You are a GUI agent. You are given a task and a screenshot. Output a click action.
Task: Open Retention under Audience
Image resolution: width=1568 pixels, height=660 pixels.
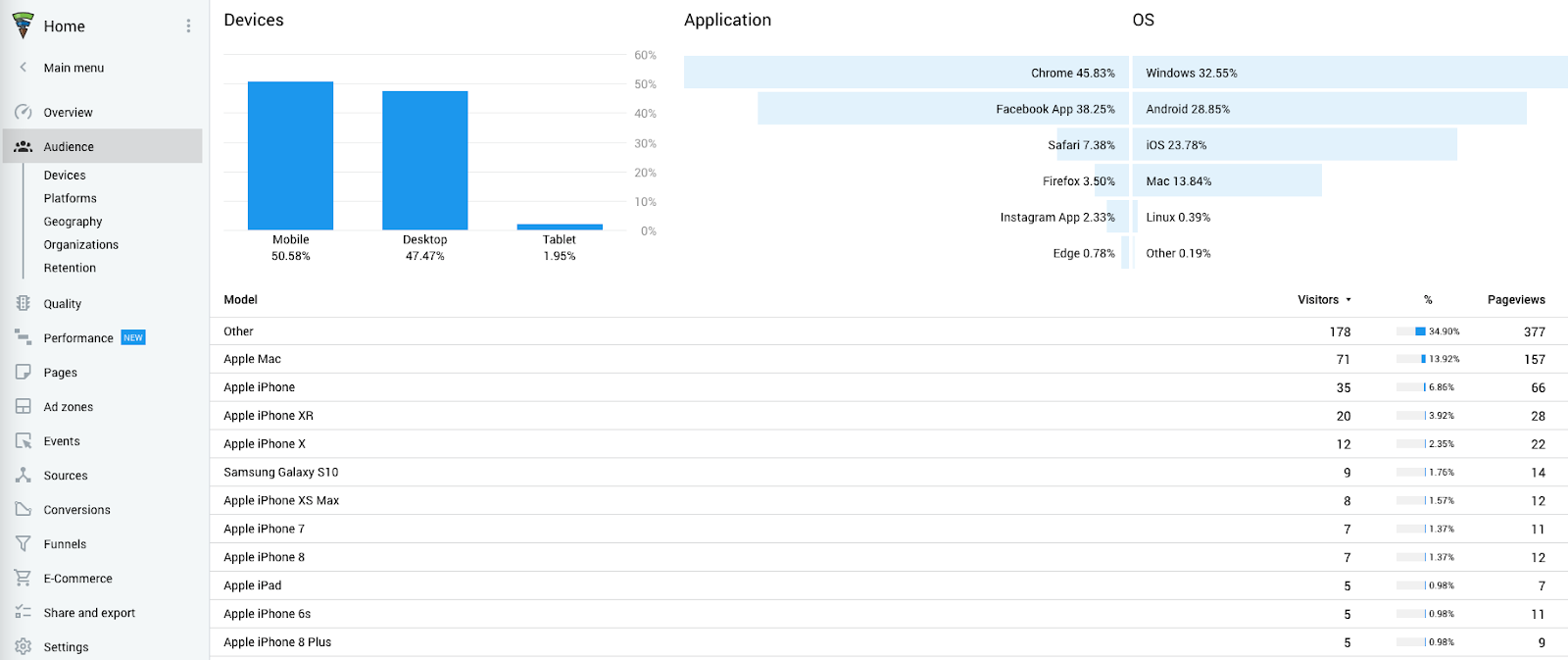(70, 268)
